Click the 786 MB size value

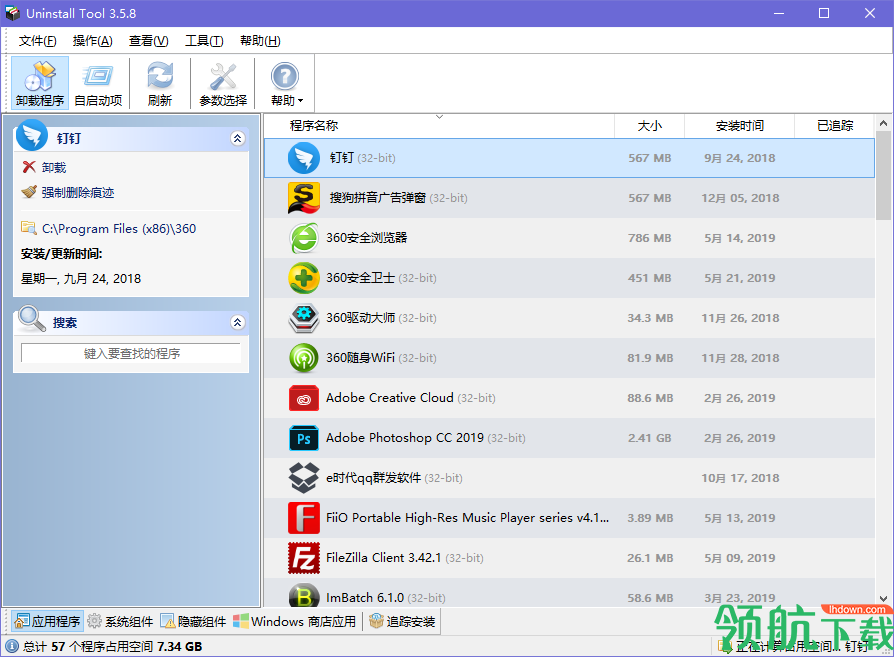coord(649,238)
